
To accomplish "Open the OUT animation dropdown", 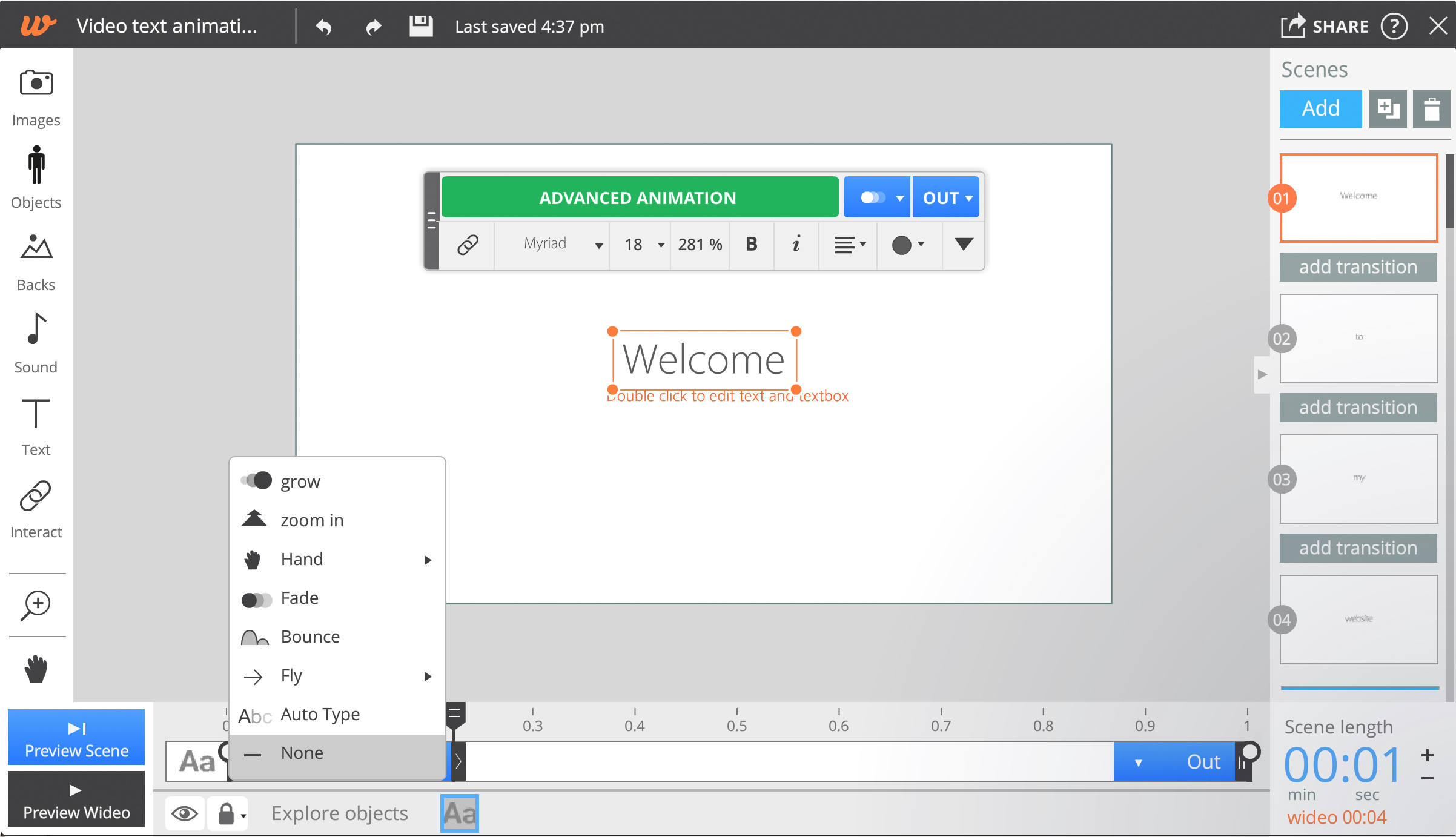I will (945, 198).
